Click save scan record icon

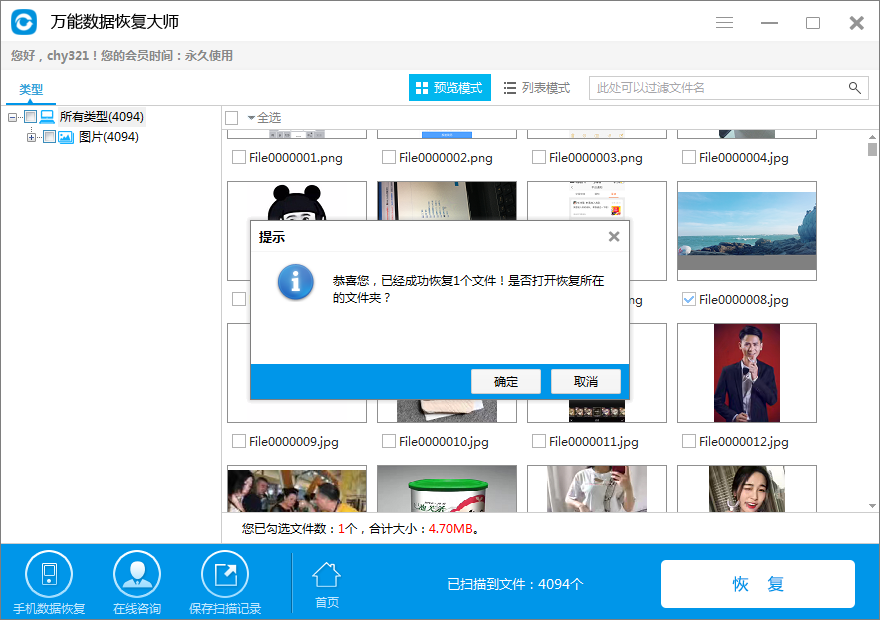tap(225, 574)
